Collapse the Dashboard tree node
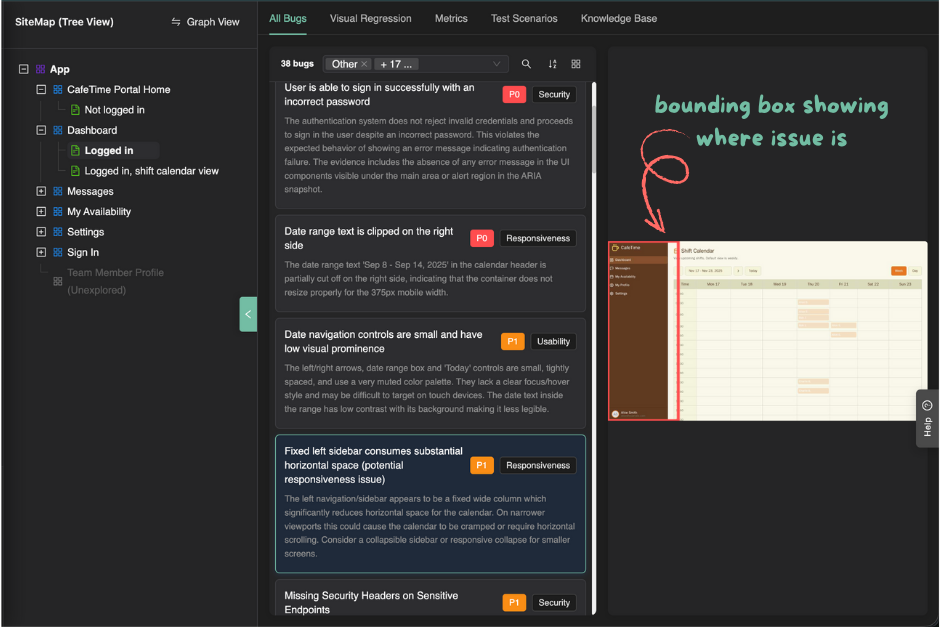 tap(41, 130)
